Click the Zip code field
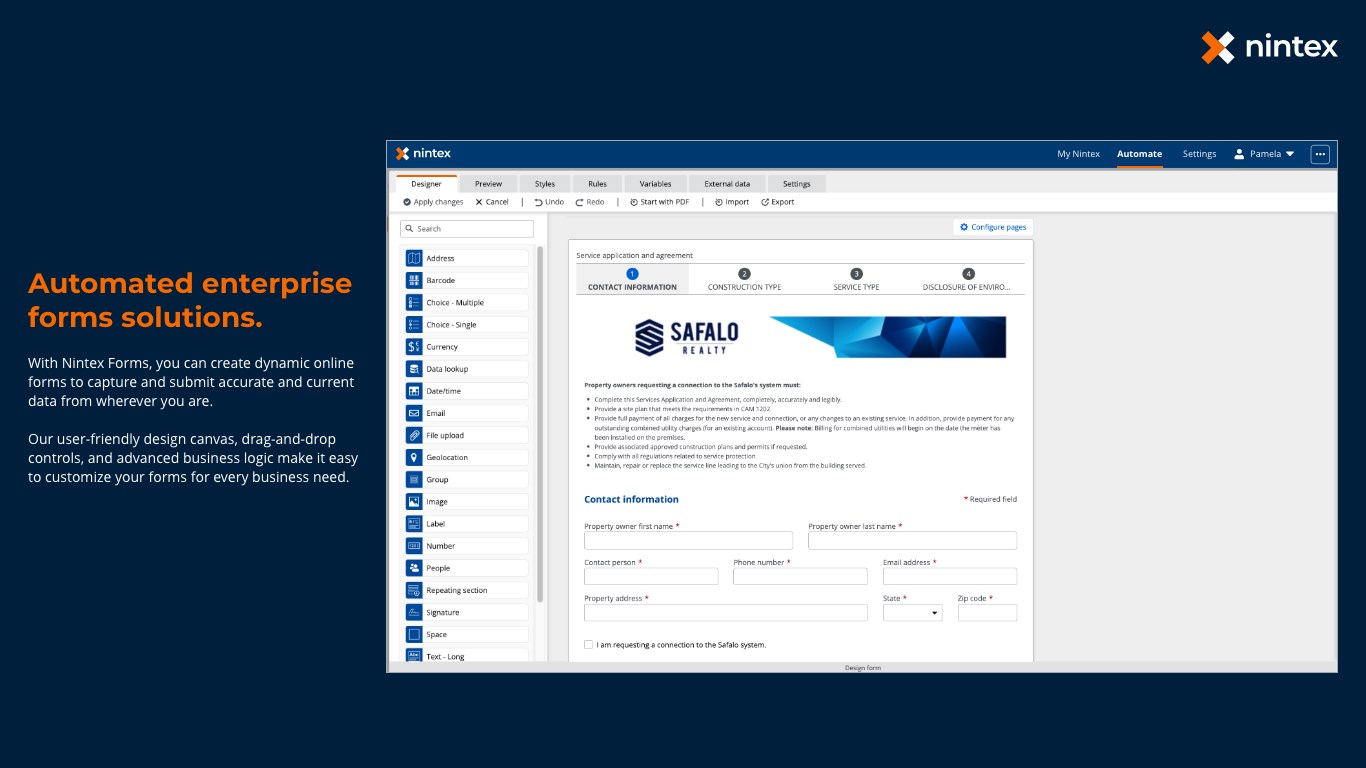 coord(987,613)
